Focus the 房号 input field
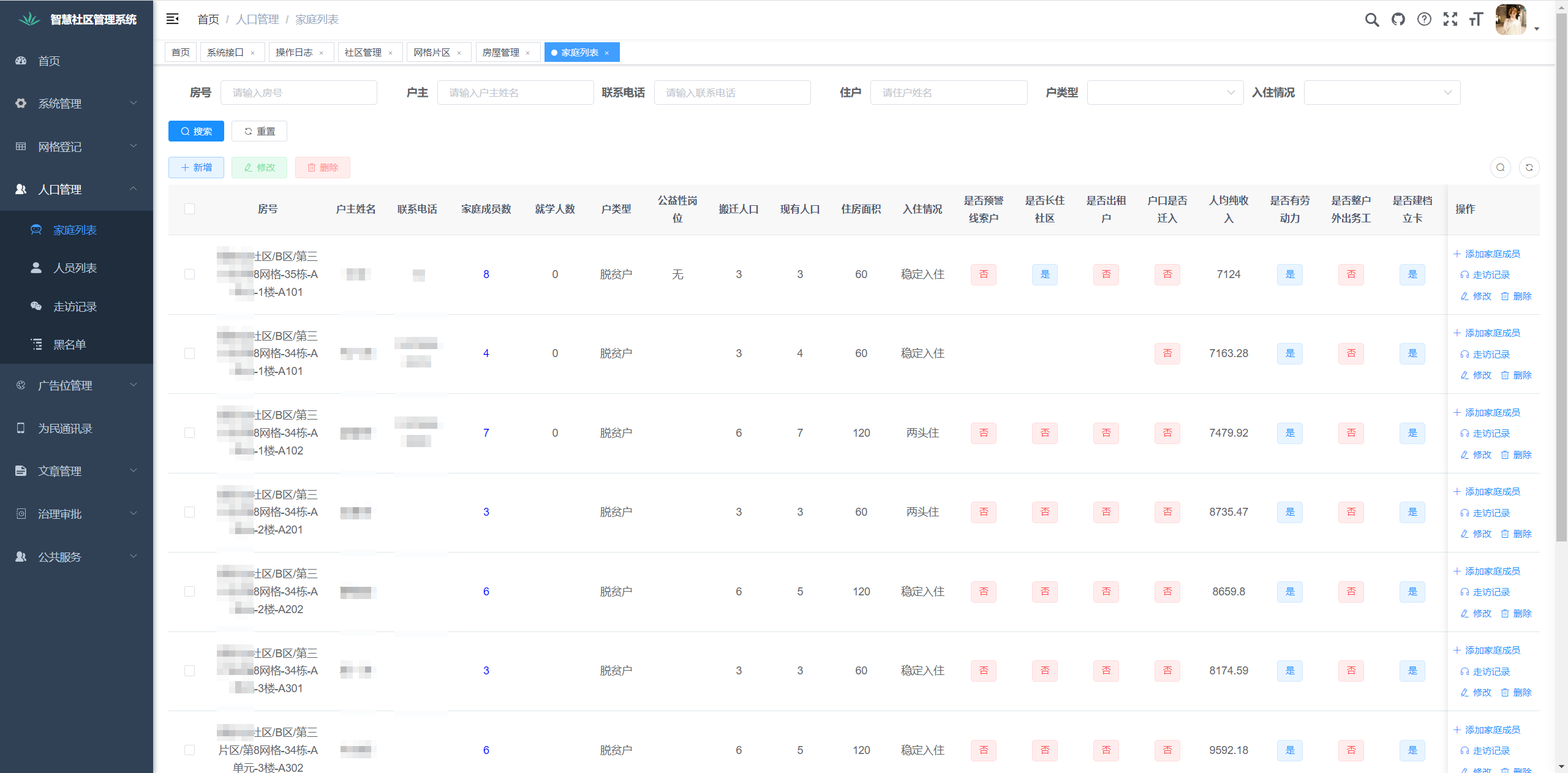The image size is (1568, 773). pyautogui.click(x=299, y=92)
